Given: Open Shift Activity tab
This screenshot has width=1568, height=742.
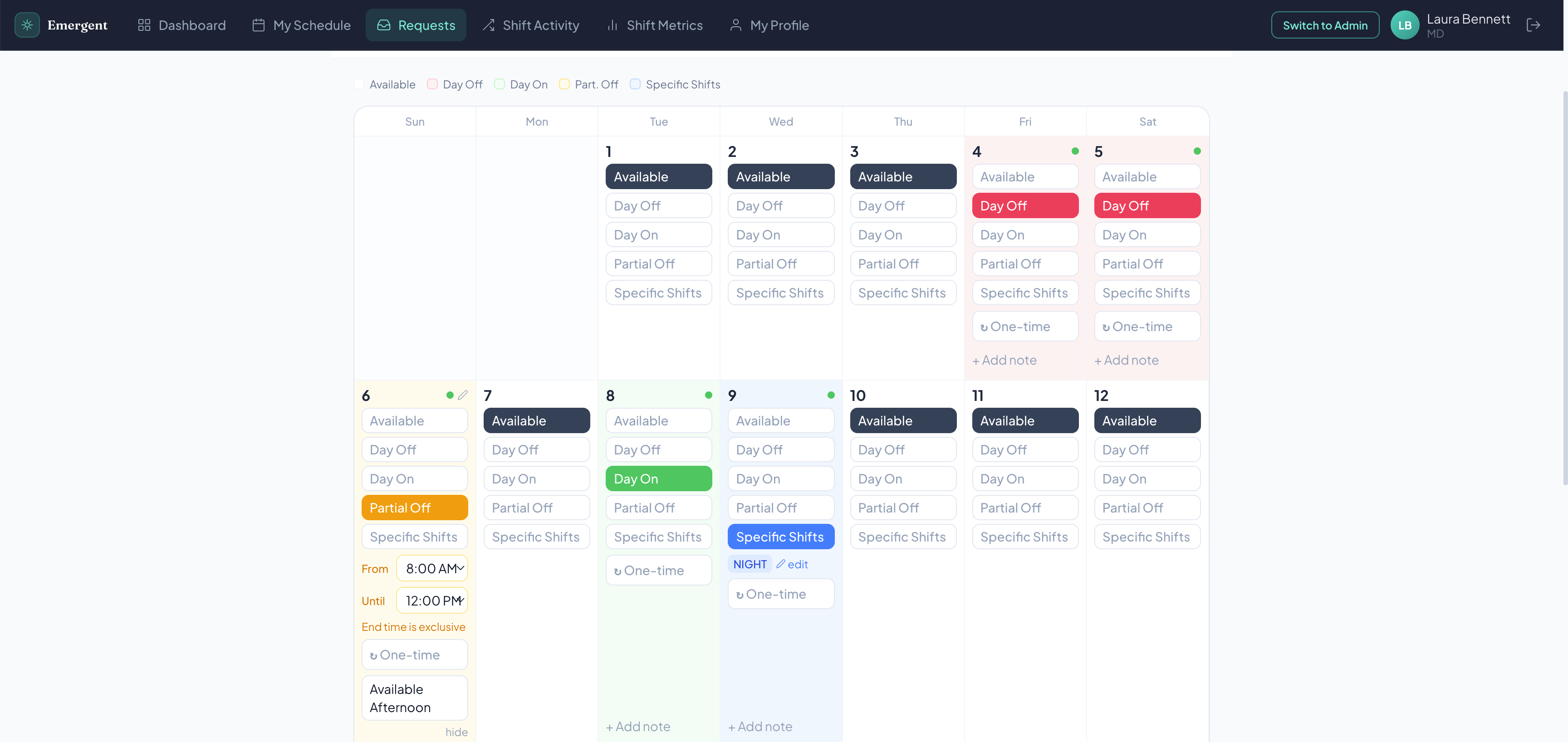Looking at the screenshot, I should point(530,25).
